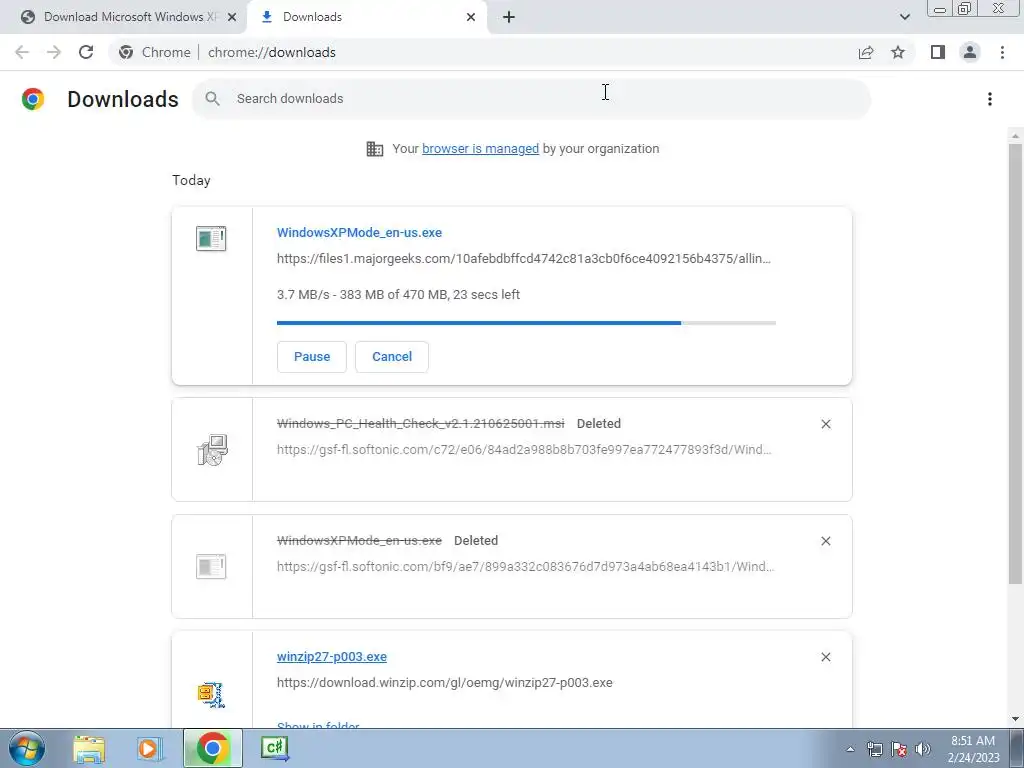Close the Download Microsoft Windows XP tab
This screenshot has height=768, width=1024.
(232, 17)
